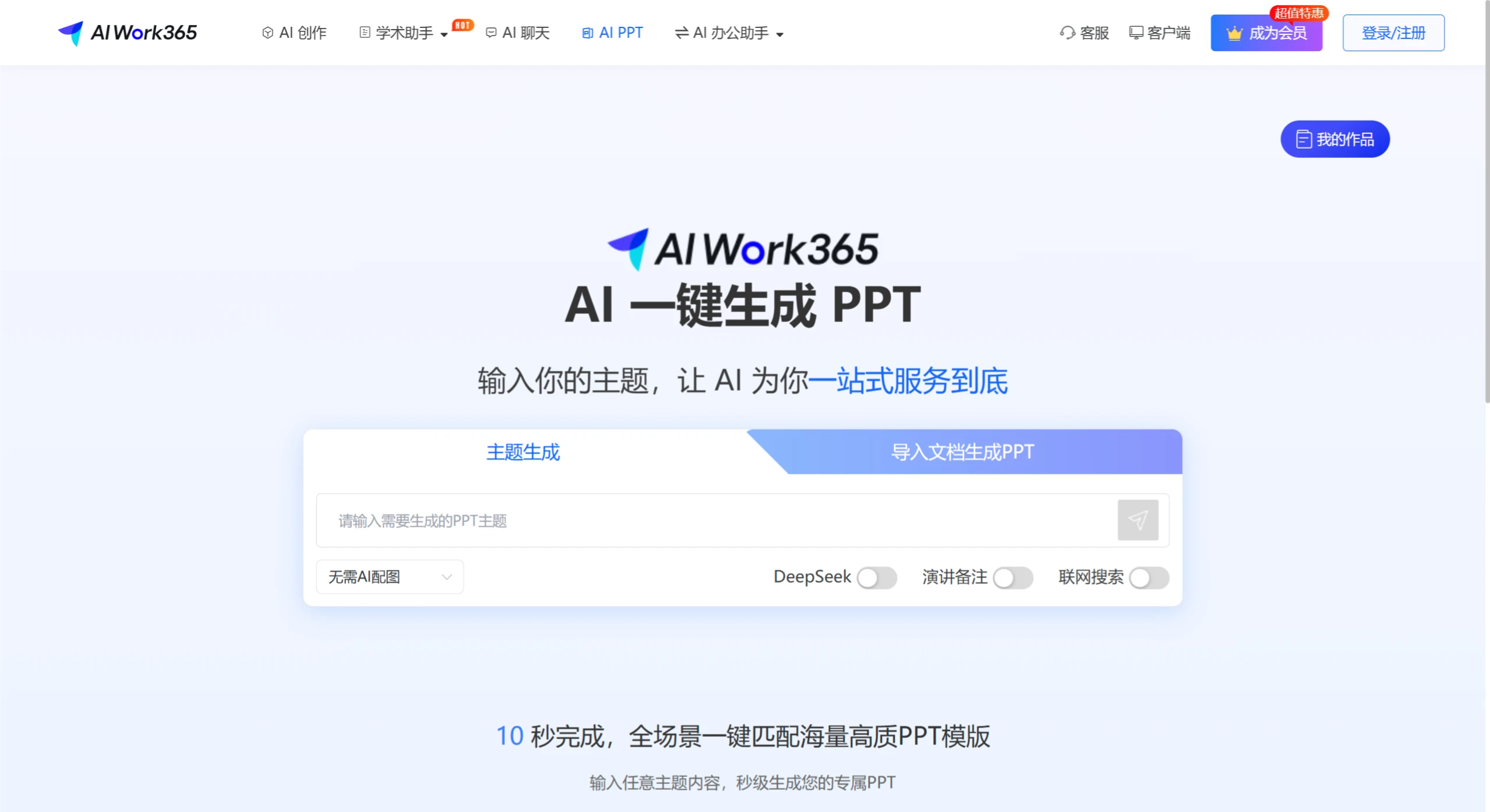This screenshot has width=1490, height=812.
Task: Enable 联网搜索 web search
Action: click(x=1149, y=577)
